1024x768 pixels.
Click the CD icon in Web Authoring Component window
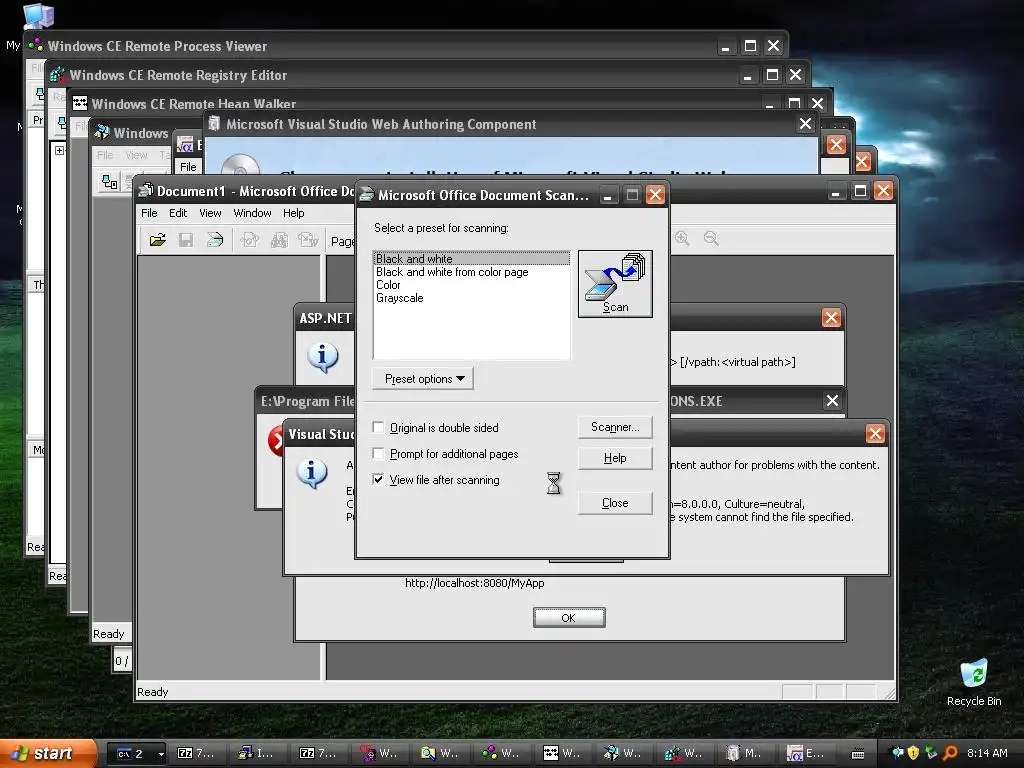241,165
